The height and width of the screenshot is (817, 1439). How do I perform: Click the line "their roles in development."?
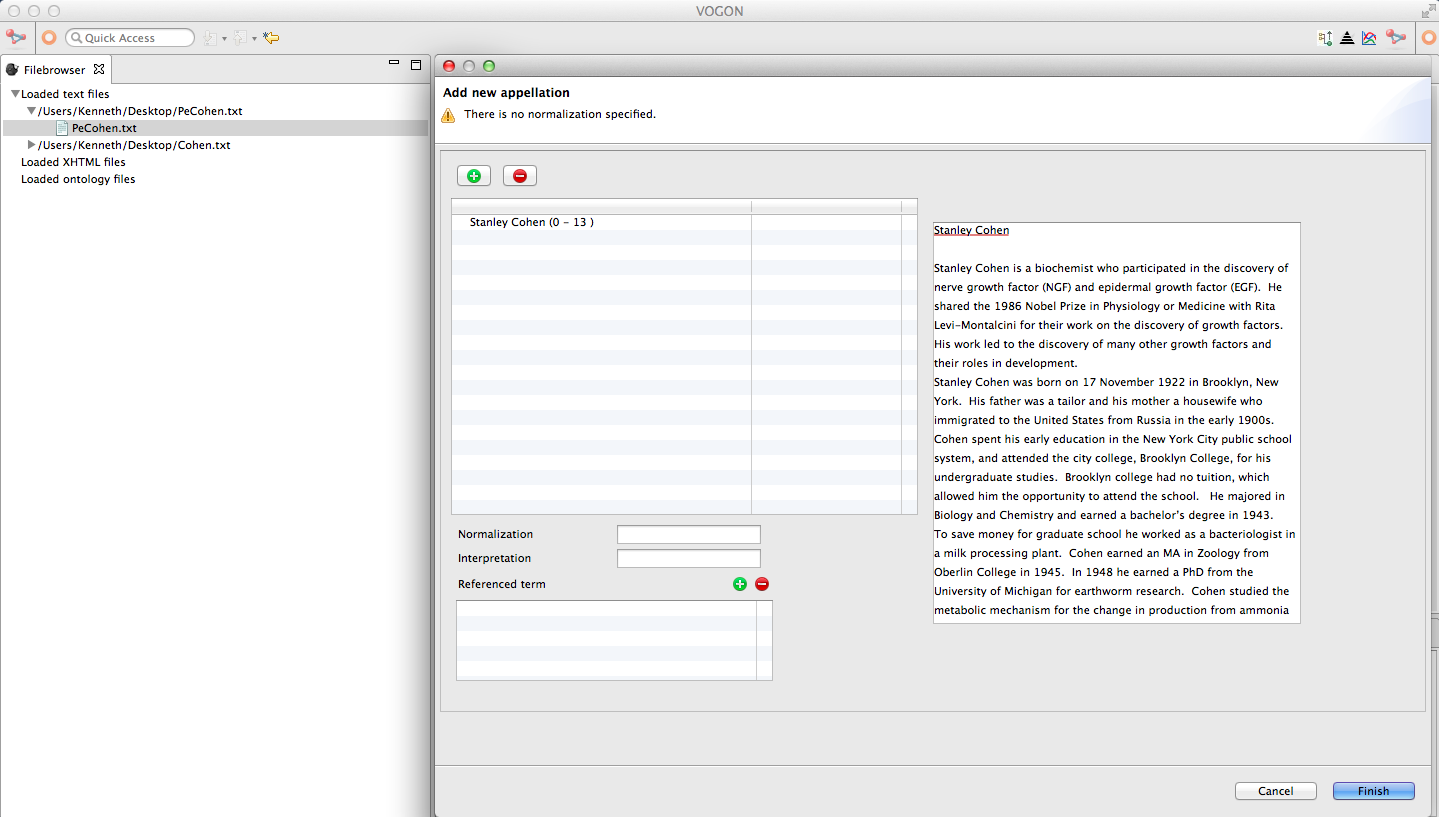(1005, 363)
